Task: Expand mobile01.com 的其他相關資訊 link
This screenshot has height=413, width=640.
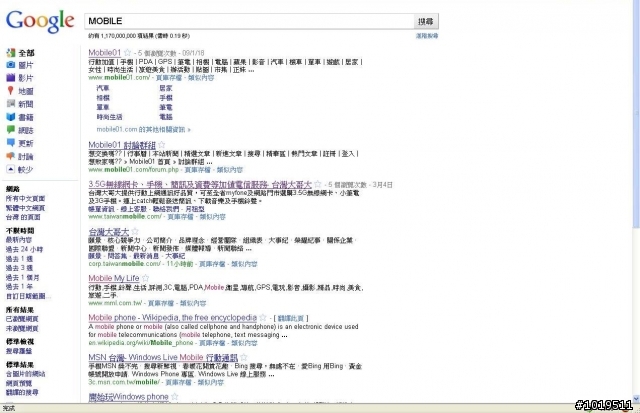Action: [x=143, y=129]
